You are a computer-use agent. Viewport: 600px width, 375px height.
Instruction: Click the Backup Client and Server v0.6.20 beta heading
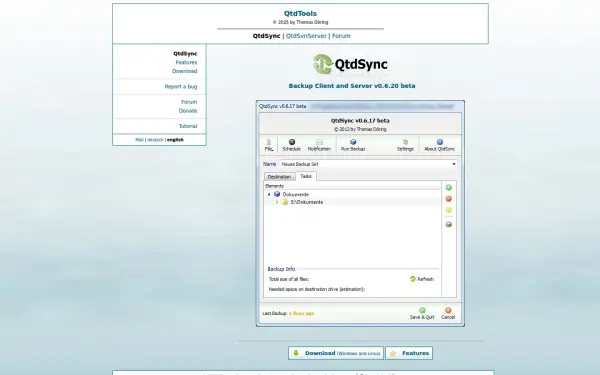pyautogui.click(x=352, y=86)
